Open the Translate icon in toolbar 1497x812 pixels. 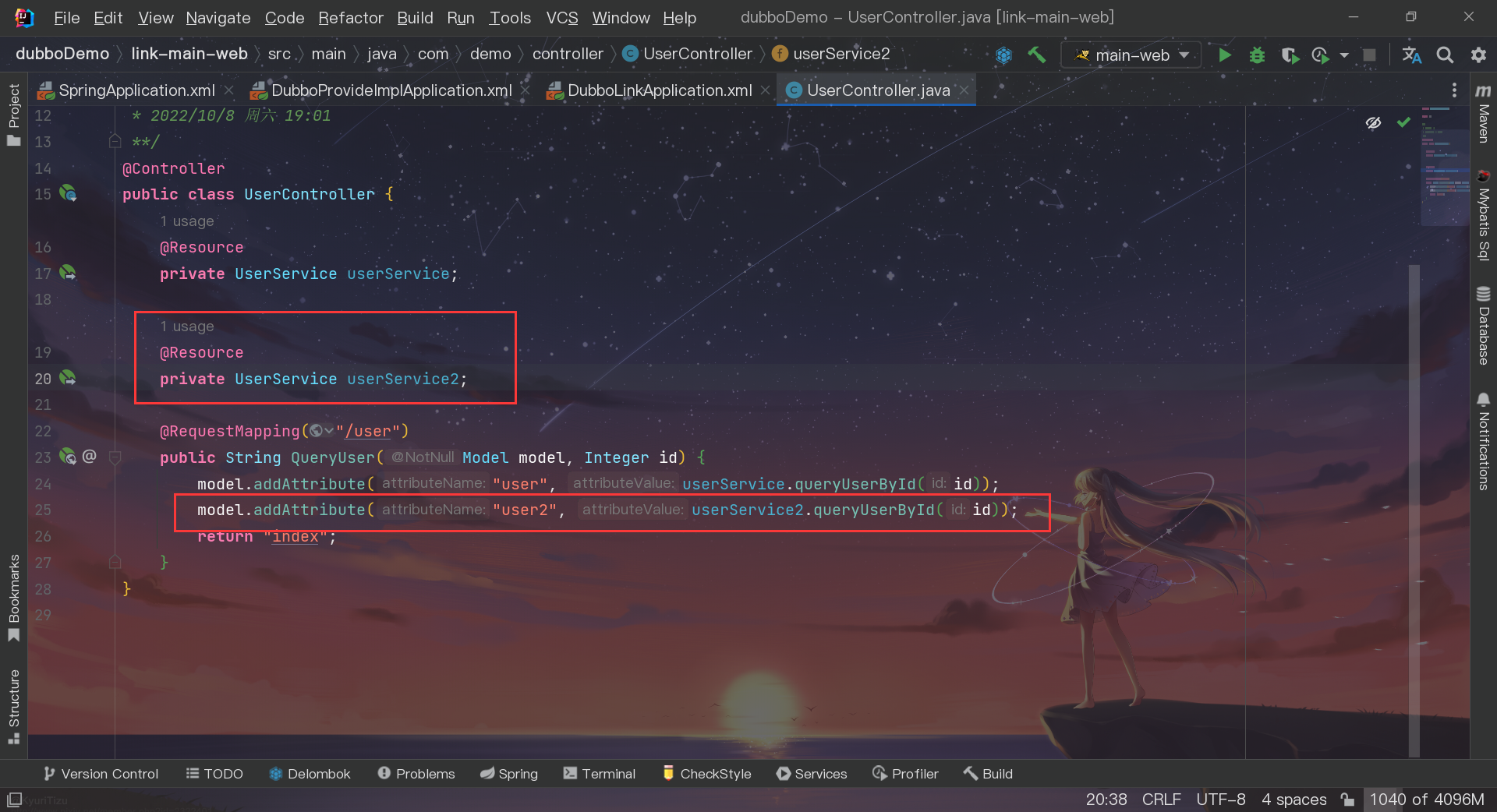(1411, 55)
